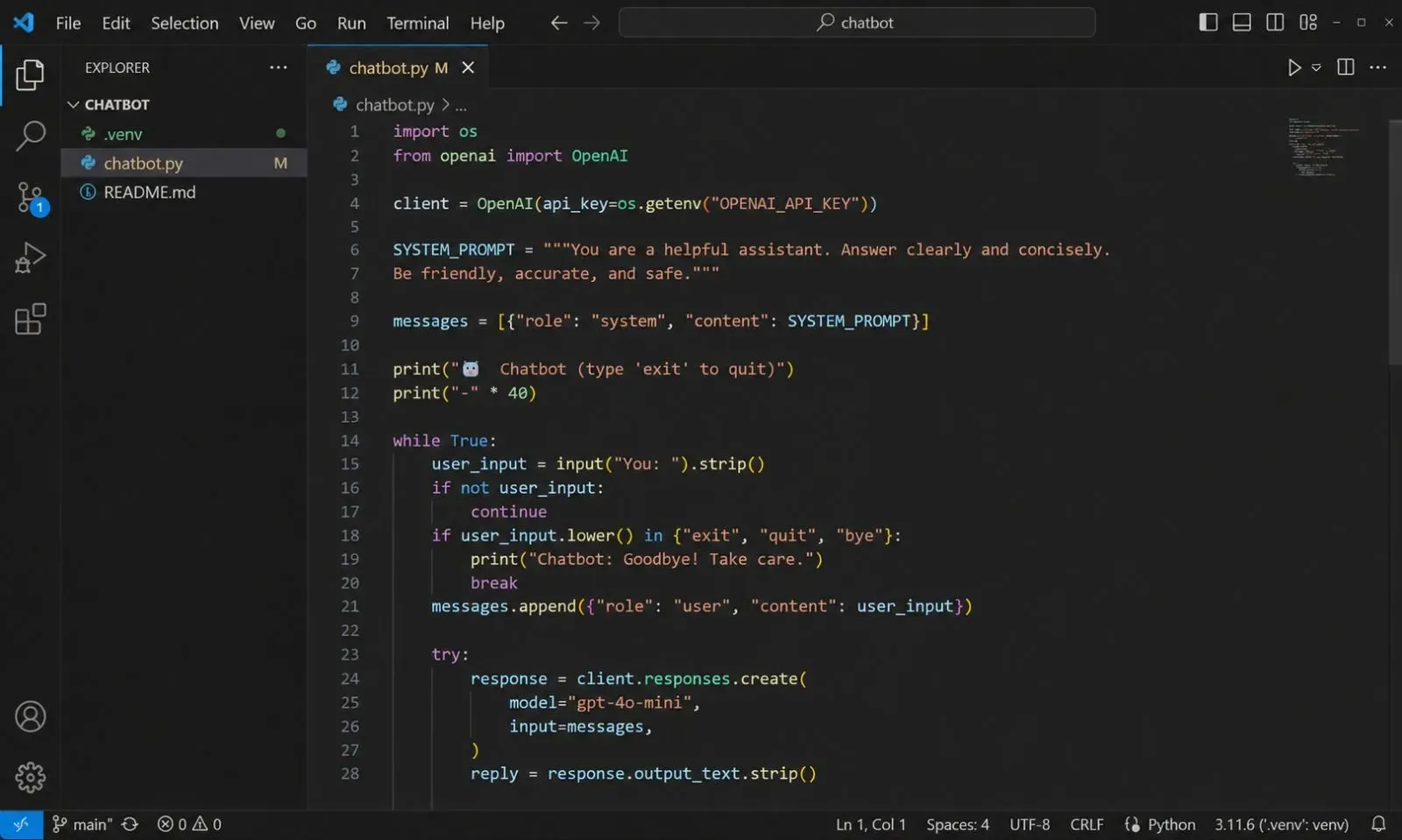Open the Help menu

[487, 23]
